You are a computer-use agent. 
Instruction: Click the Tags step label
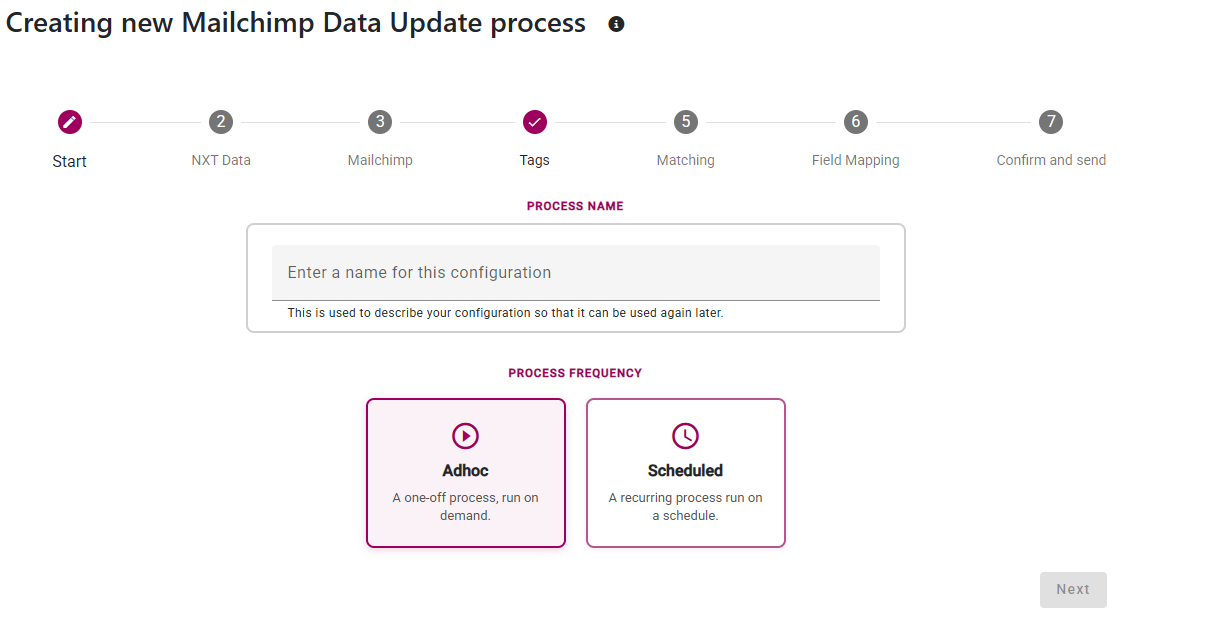point(535,160)
